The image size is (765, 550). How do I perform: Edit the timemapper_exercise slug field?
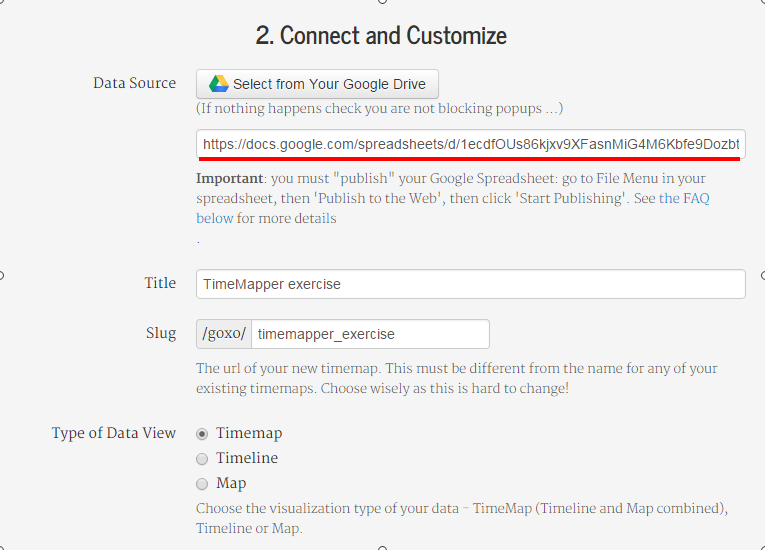[370, 334]
